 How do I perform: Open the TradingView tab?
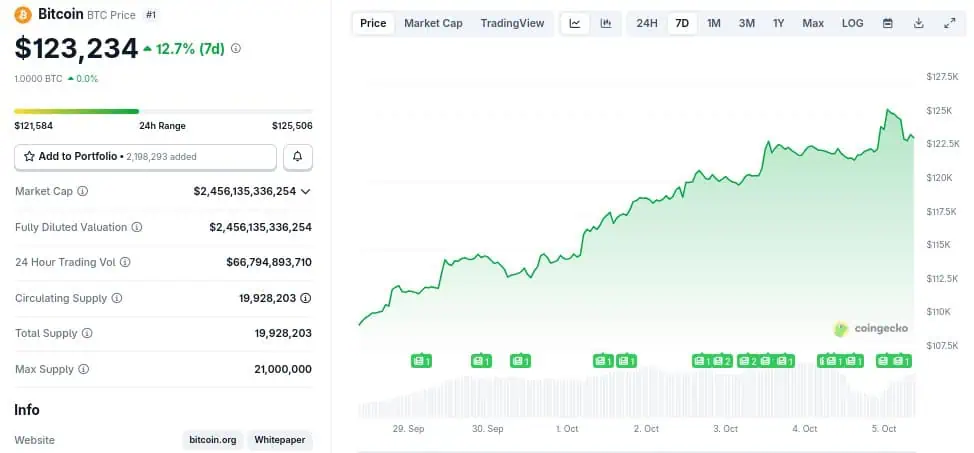512,23
